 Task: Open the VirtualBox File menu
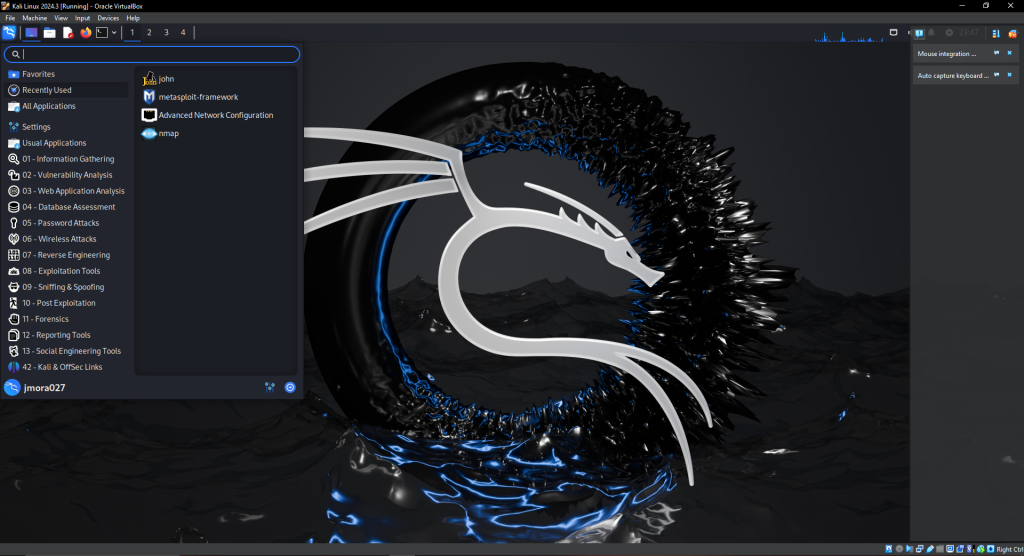10,18
